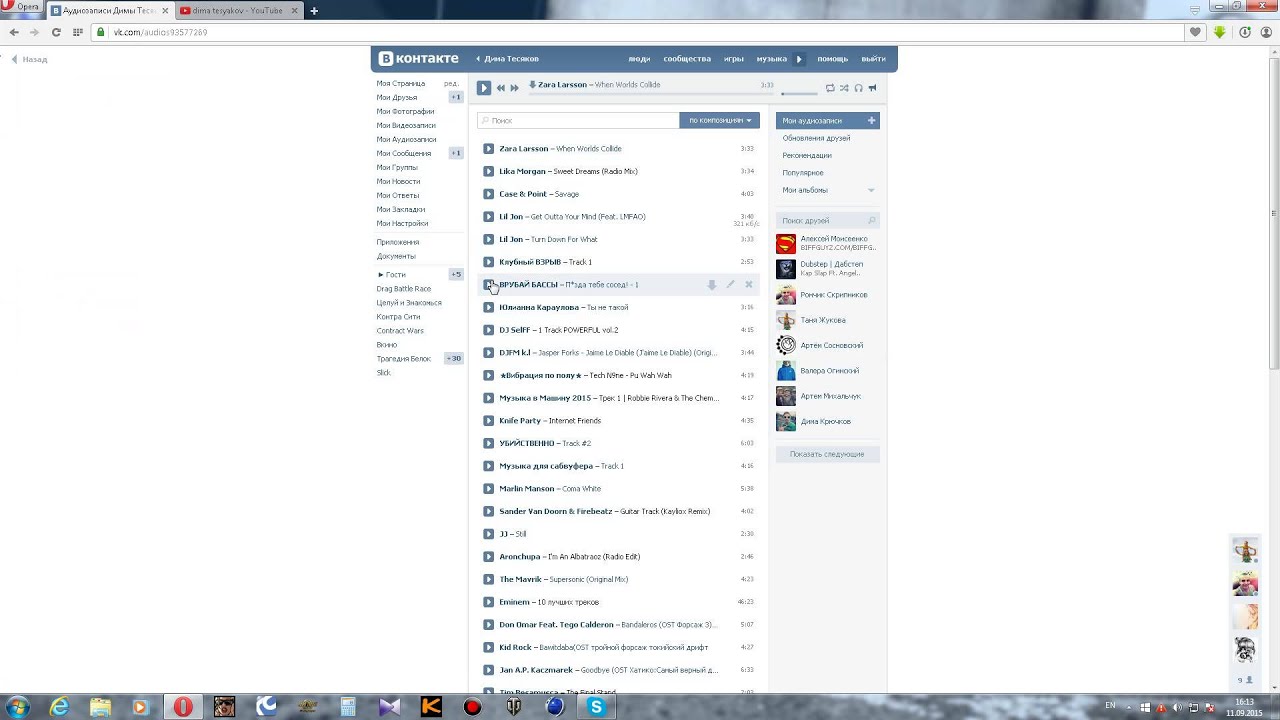Expand the Мои альбомы arrow
1280x720 pixels.
click(871, 190)
